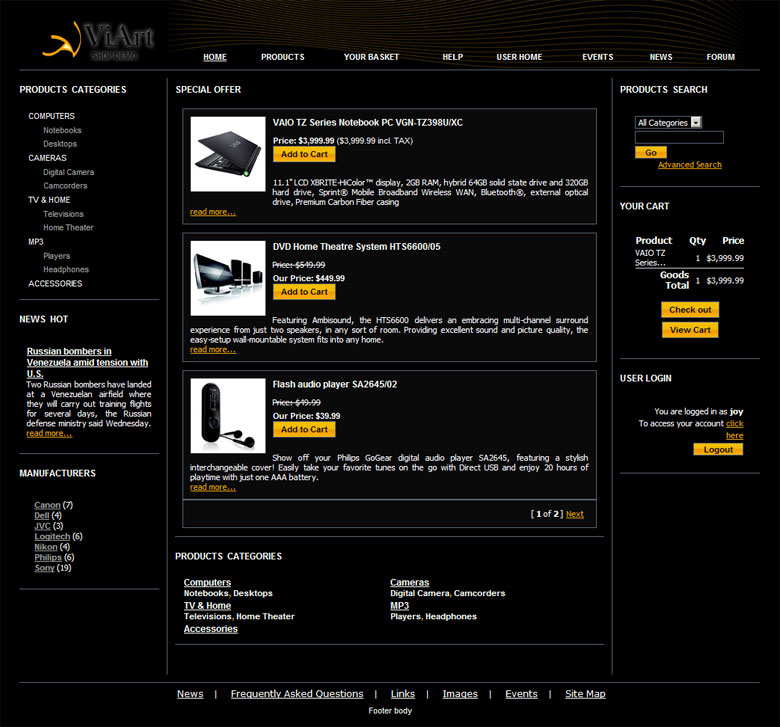This screenshot has width=780, height=727.
Task: Read more about Flash audio player
Action: point(213,487)
